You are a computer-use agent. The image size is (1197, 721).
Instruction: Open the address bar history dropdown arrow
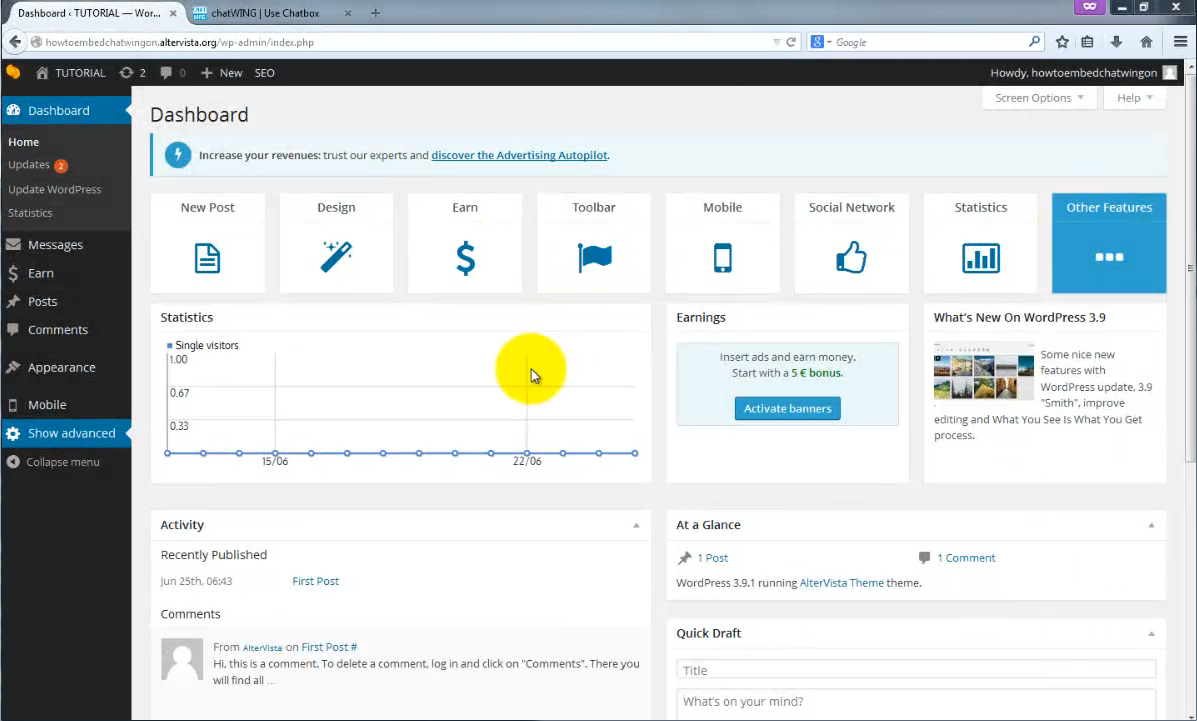pyautogui.click(x=776, y=42)
